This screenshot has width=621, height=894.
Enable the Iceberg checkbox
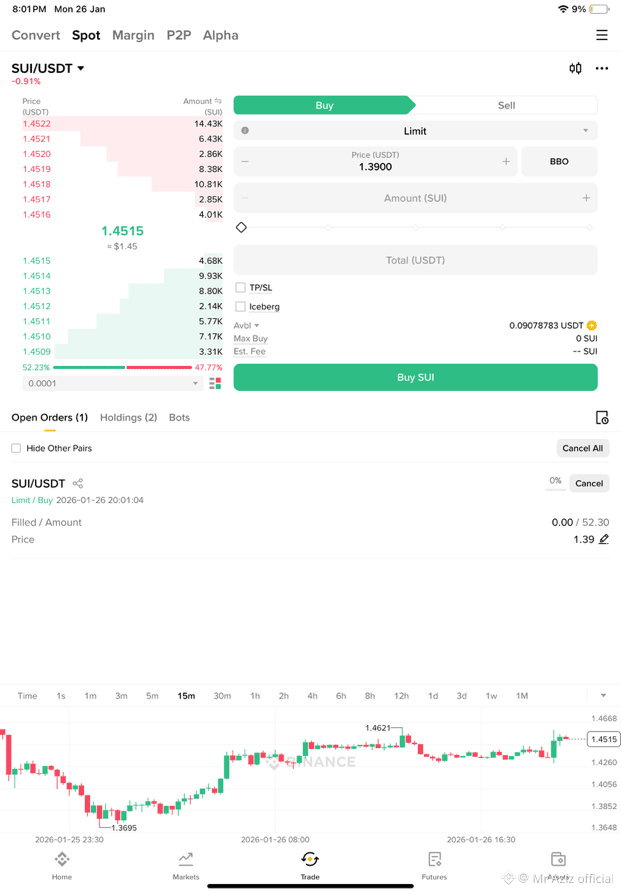click(241, 306)
